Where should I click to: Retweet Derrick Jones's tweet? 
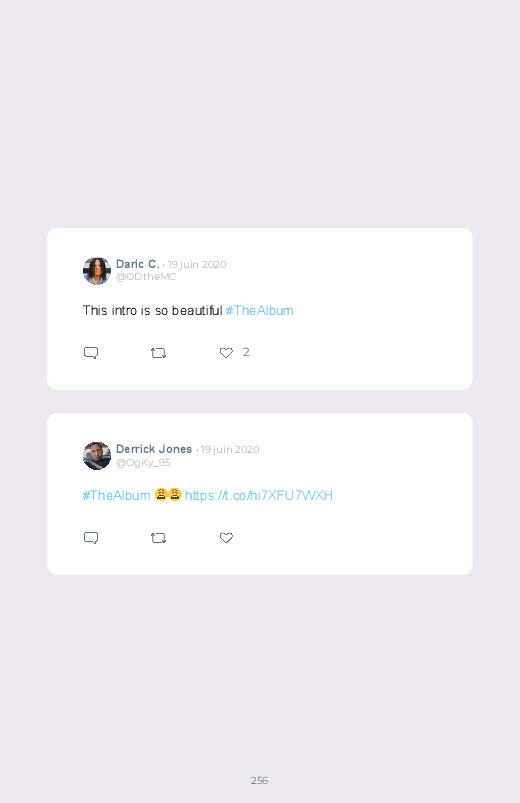tap(158, 538)
